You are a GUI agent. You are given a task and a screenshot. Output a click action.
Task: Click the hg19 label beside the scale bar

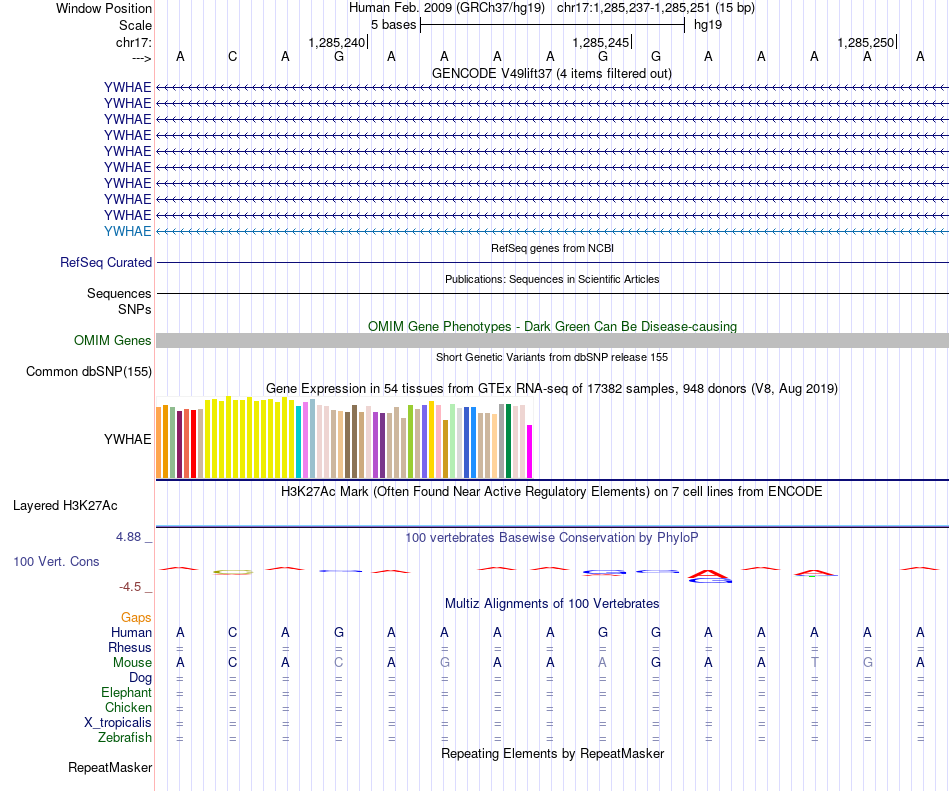tap(708, 25)
